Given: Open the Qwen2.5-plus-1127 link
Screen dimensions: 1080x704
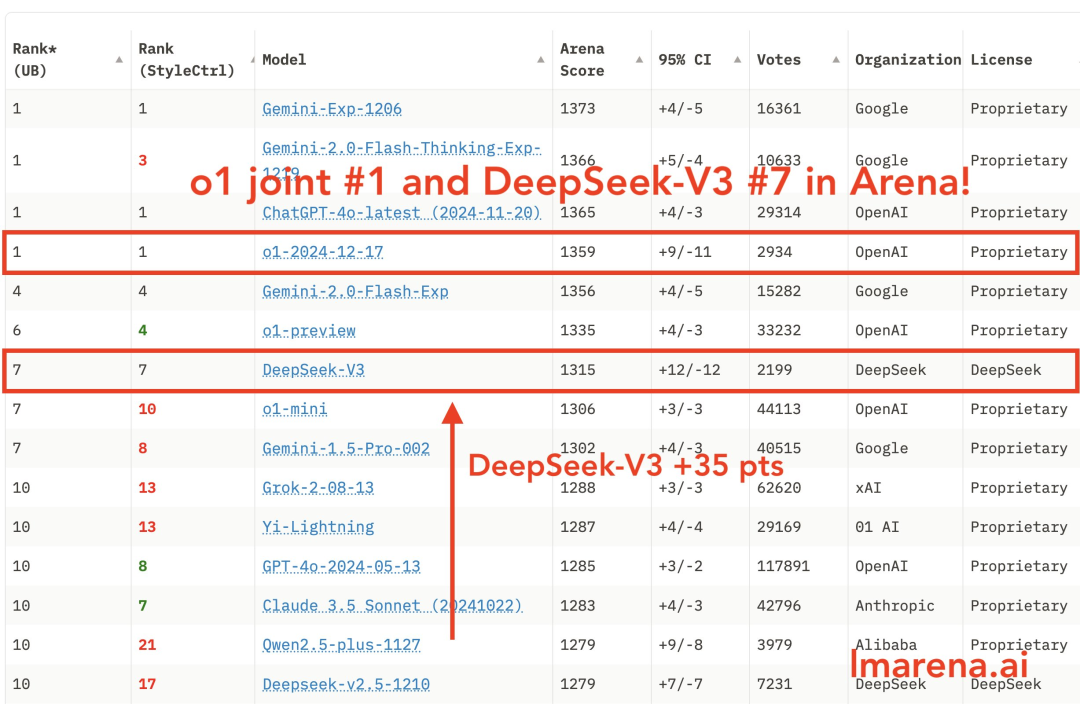Looking at the screenshot, I should 342,645.
